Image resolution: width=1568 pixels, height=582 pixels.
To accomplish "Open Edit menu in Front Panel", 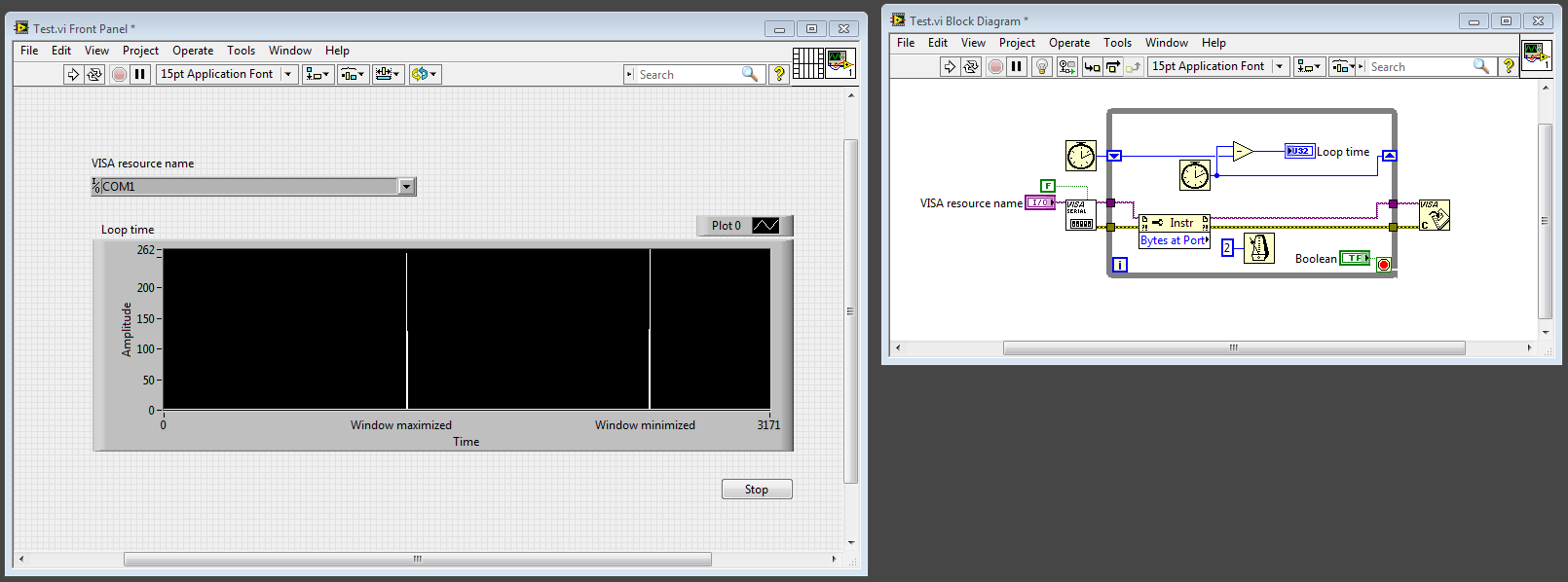I will [x=61, y=51].
